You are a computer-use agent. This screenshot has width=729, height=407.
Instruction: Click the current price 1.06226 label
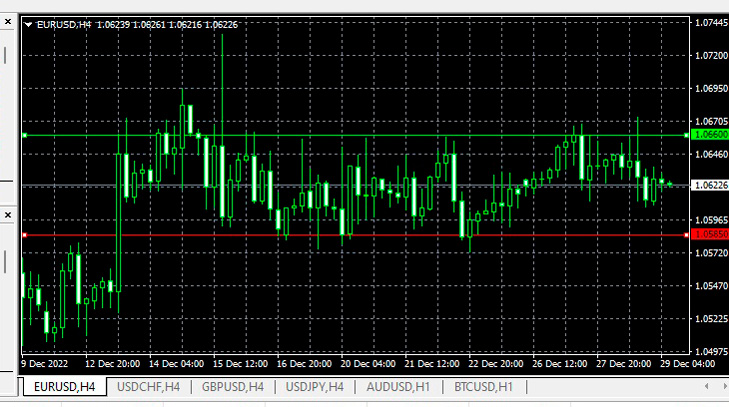click(710, 185)
